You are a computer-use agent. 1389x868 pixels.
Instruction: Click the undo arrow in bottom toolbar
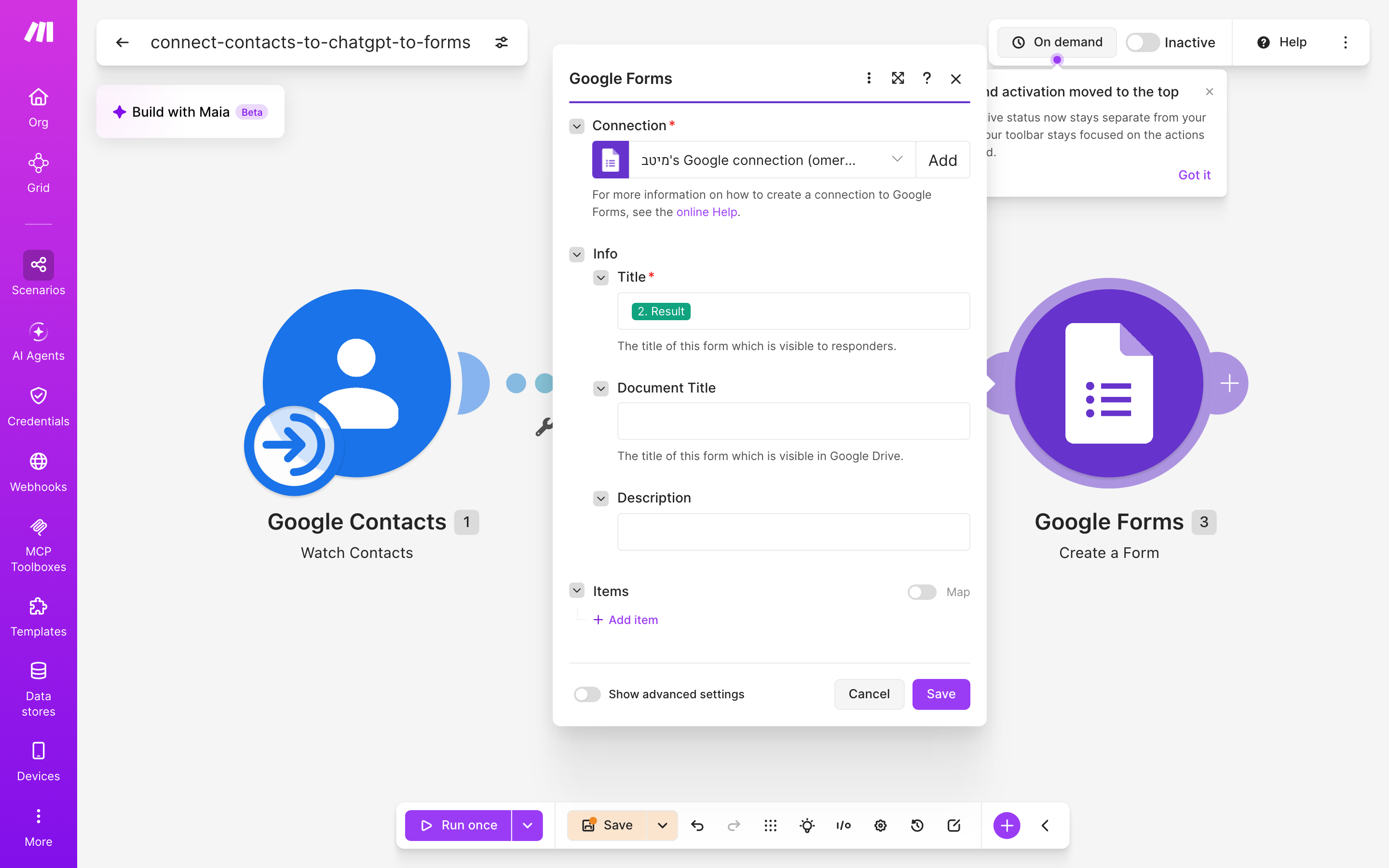click(697, 826)
